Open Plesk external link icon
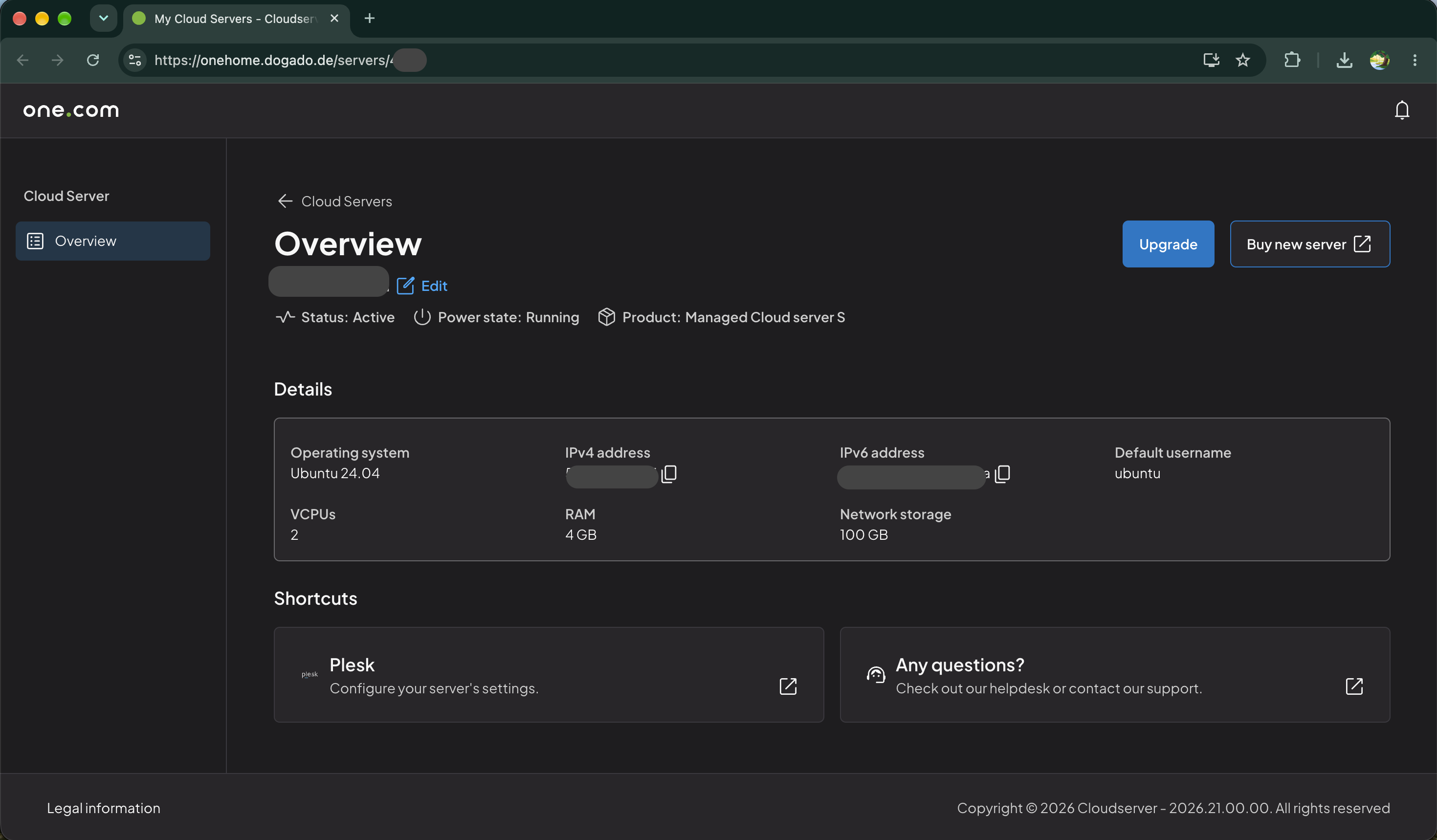 pyautogui.click(x=788, y=686)
